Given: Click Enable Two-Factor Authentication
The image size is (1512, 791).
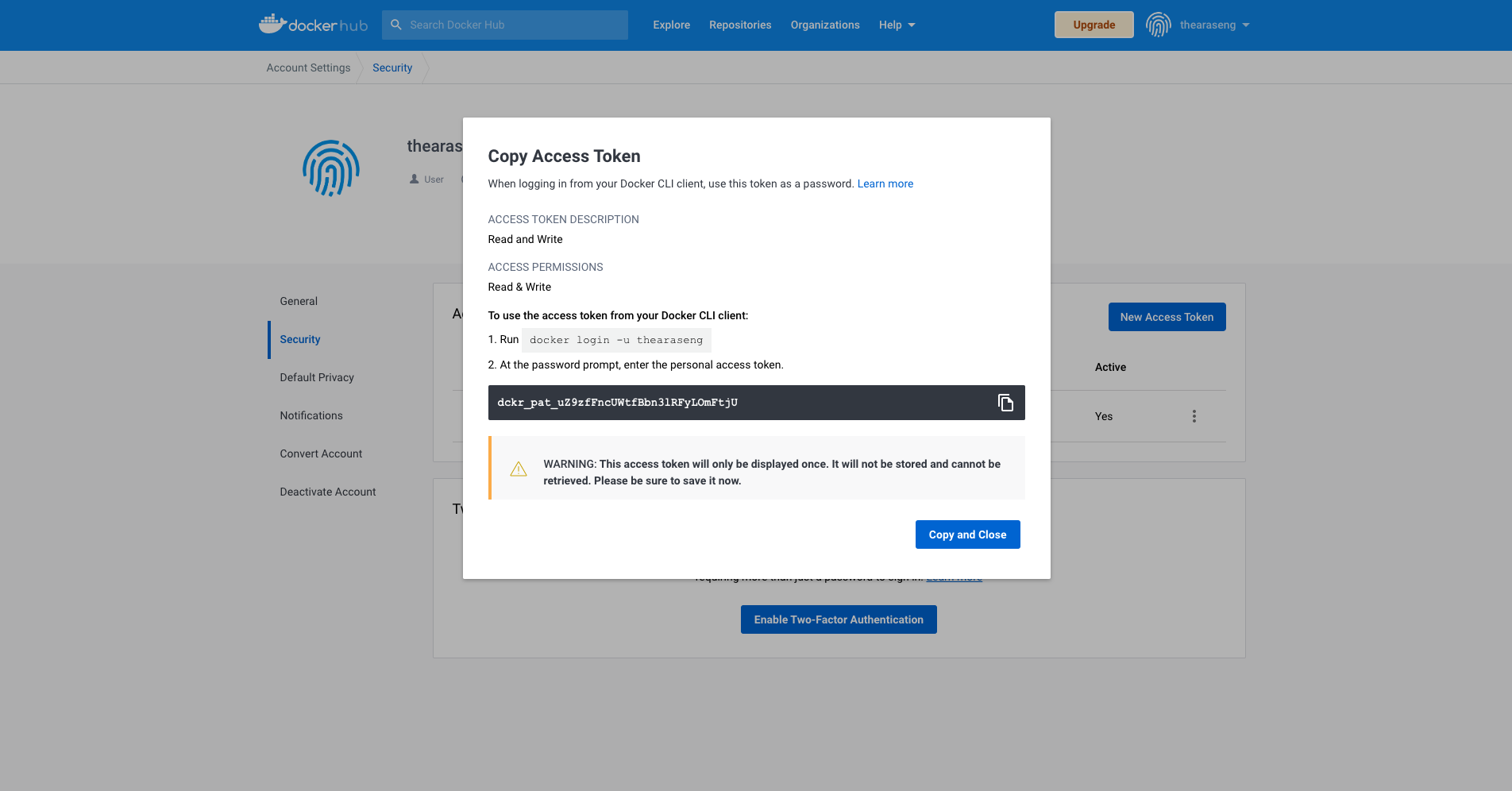Looking at the screenshot, I should 839,619.
